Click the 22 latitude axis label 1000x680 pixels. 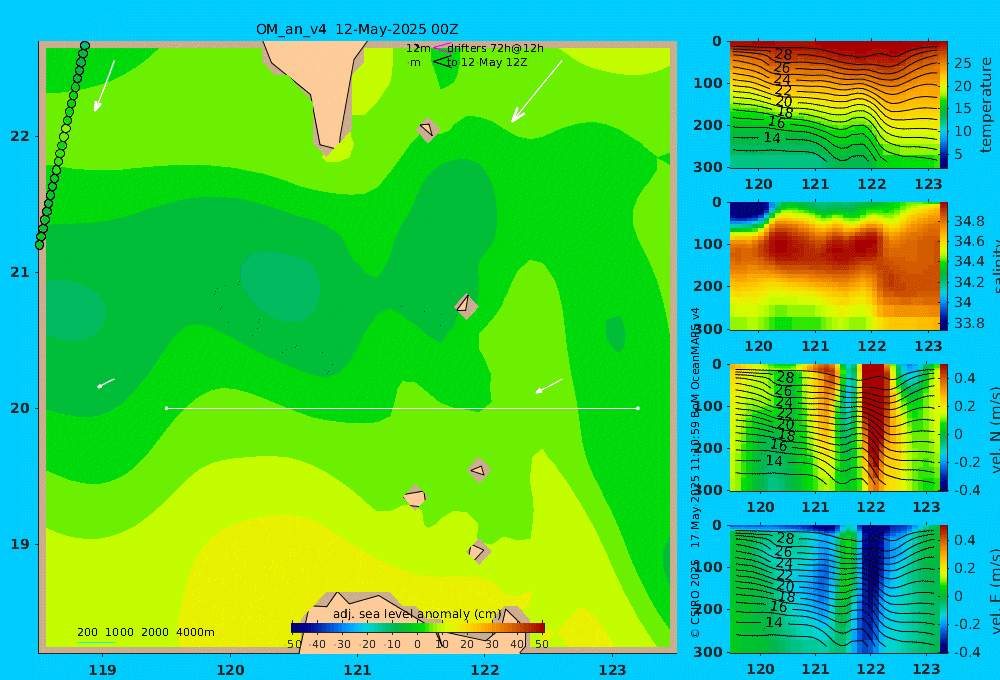coord(20,136)
